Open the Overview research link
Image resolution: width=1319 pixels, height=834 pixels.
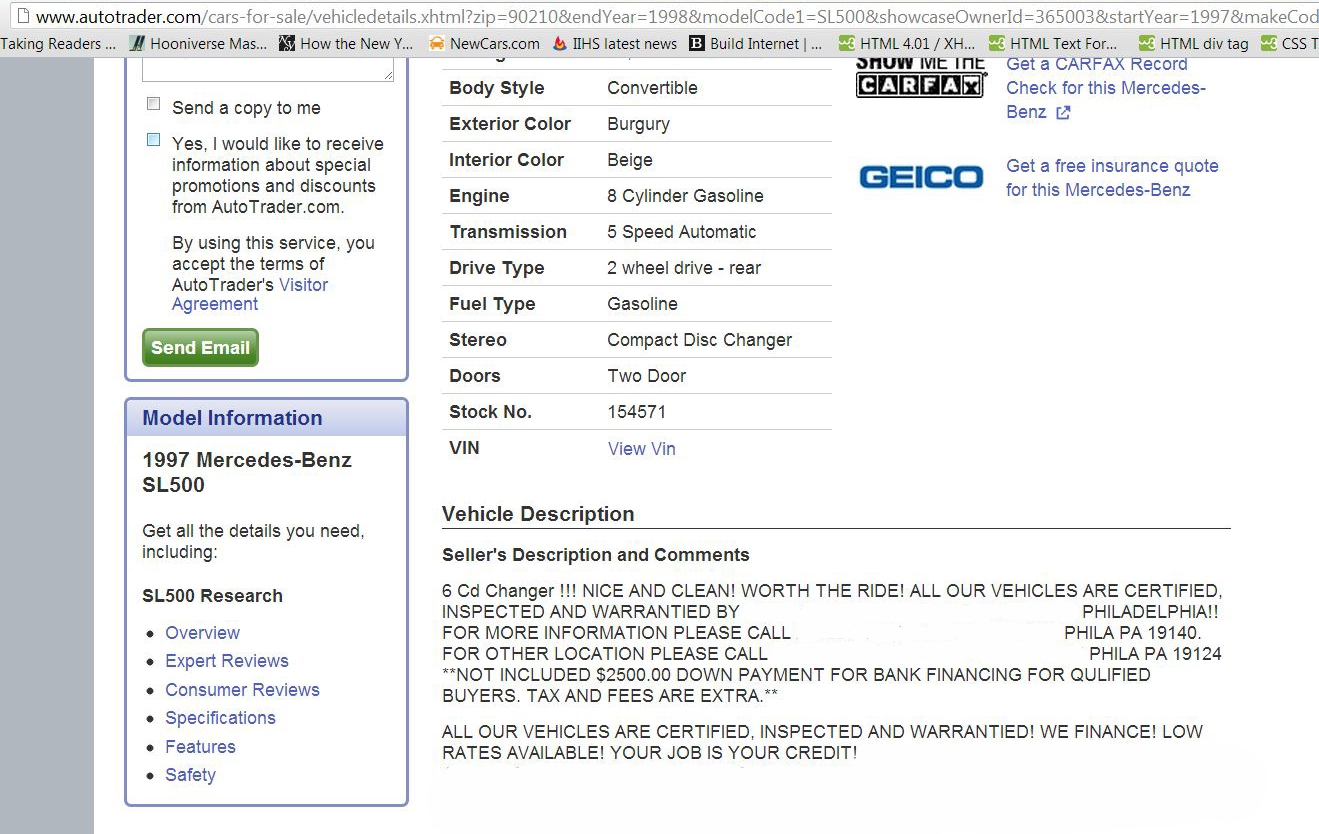pos(202,633)
